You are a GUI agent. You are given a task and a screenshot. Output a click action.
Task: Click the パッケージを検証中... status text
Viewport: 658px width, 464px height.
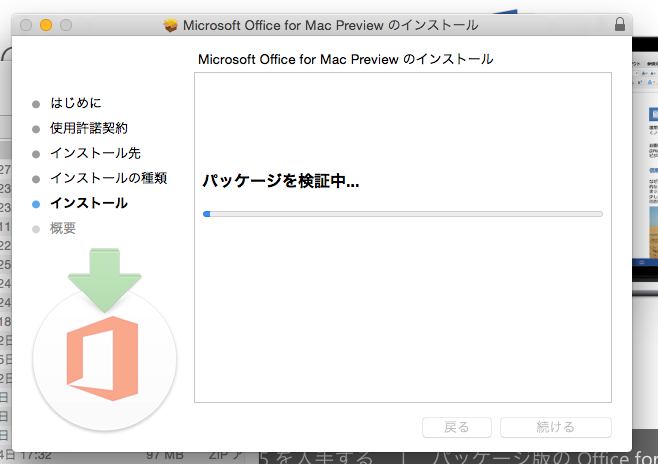point(281,181)
